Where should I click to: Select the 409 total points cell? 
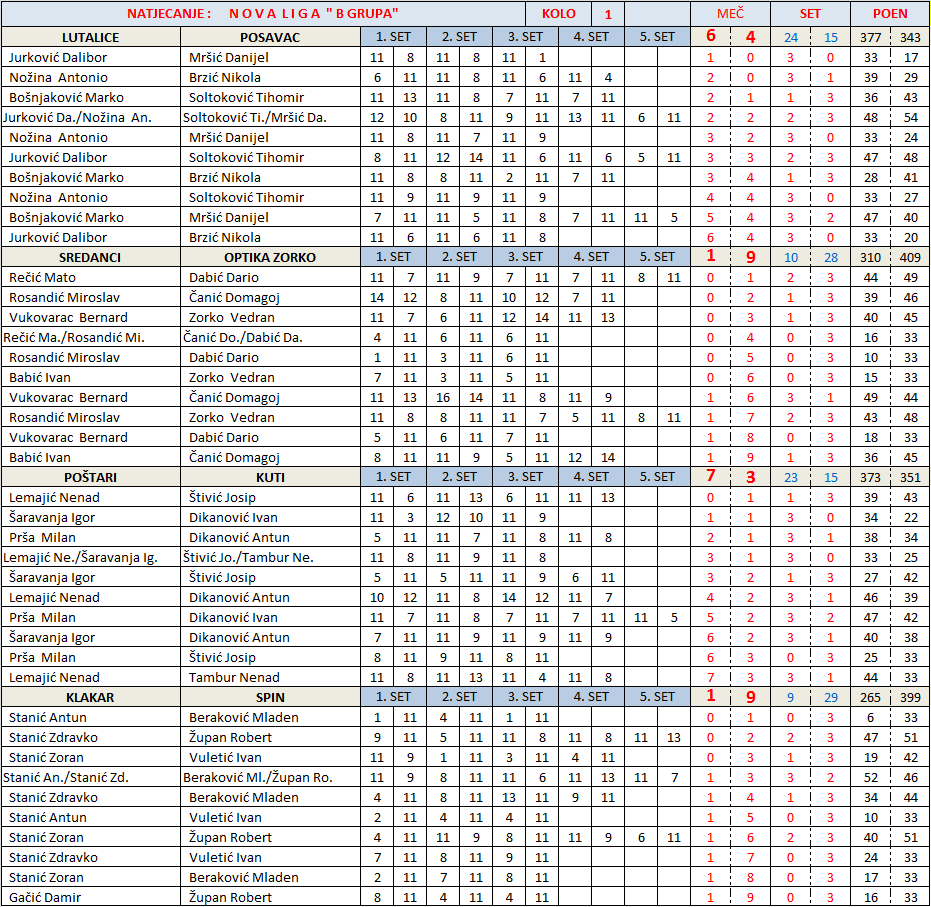(910, 257)
